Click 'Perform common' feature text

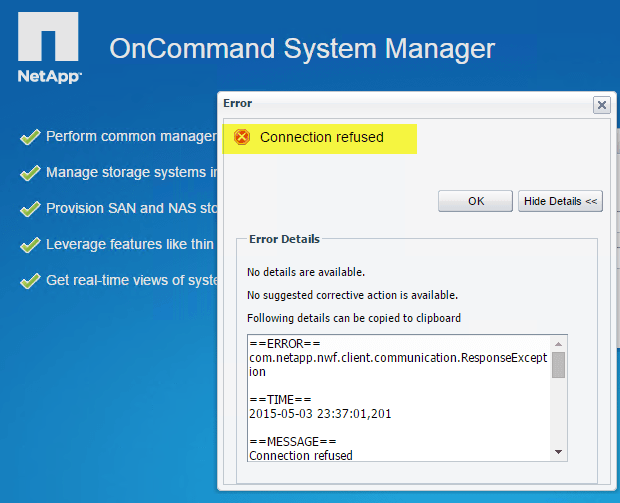pyautogui.click(x=132, y=136)
